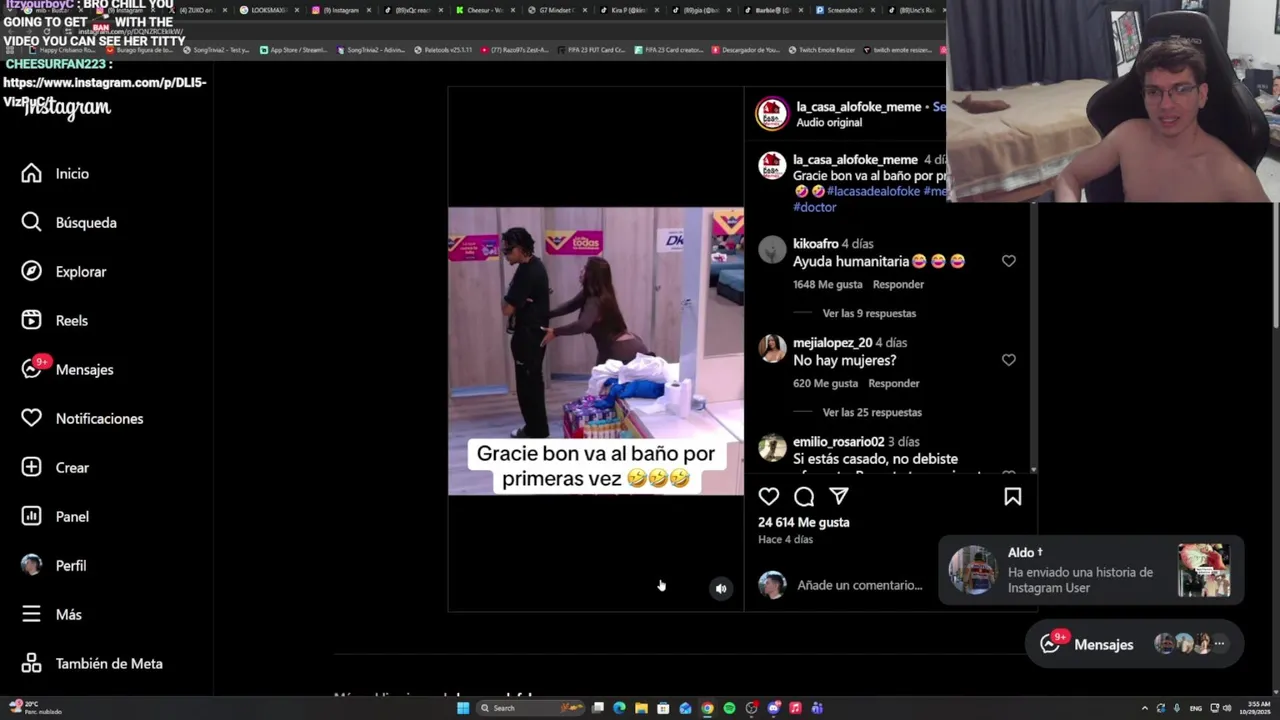Open the 24 614 Me gusta list
Image resolution: width=1280 pixels, height=720 pixels.
(x=804, y=522)
